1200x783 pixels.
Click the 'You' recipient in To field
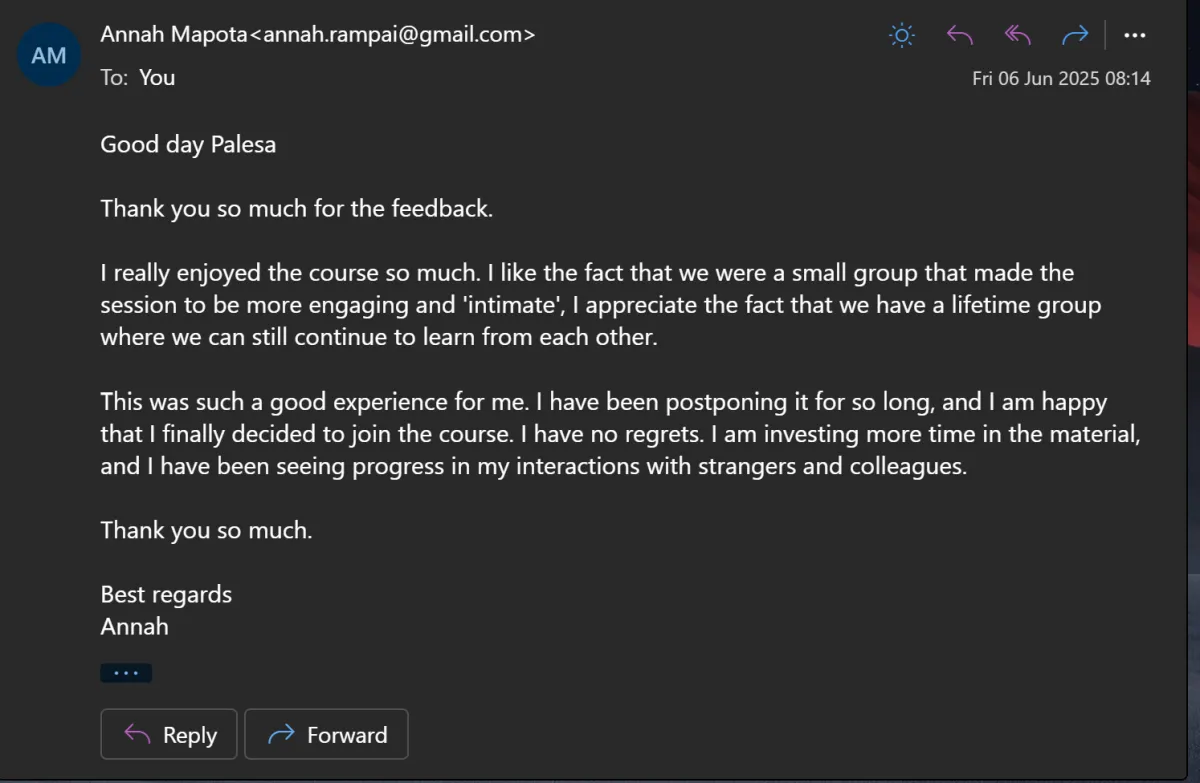pos(157,77)
